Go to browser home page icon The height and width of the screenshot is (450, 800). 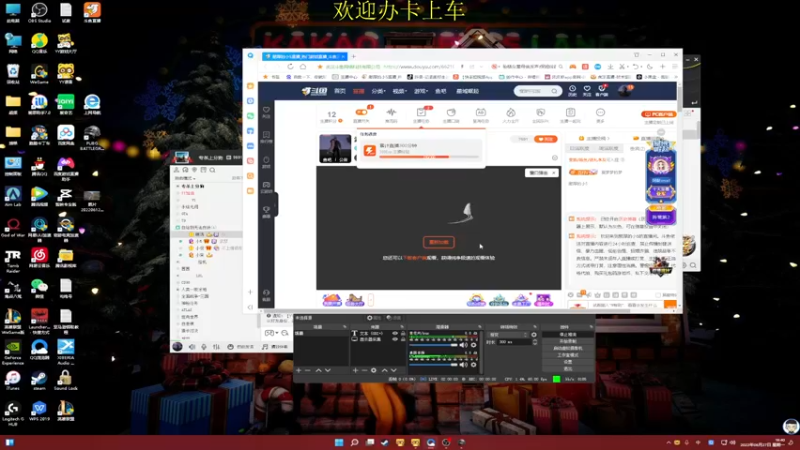303,67
